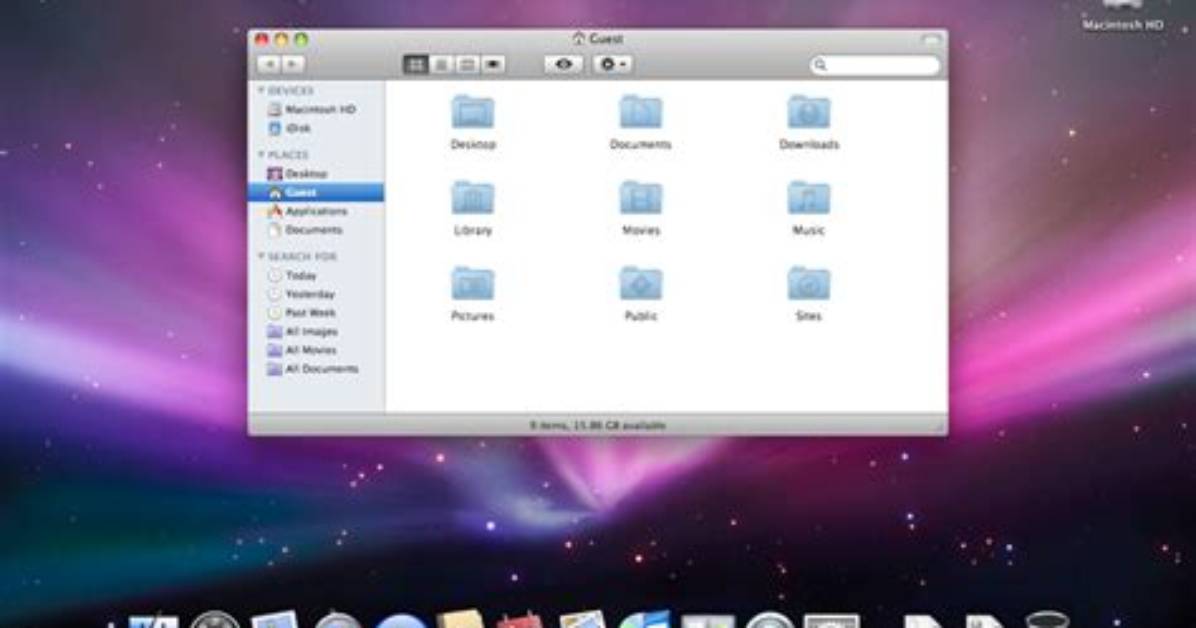The height and width of the screenshot is (628, 1196).
Task: Switch to column view
Action: click(467, 65)
